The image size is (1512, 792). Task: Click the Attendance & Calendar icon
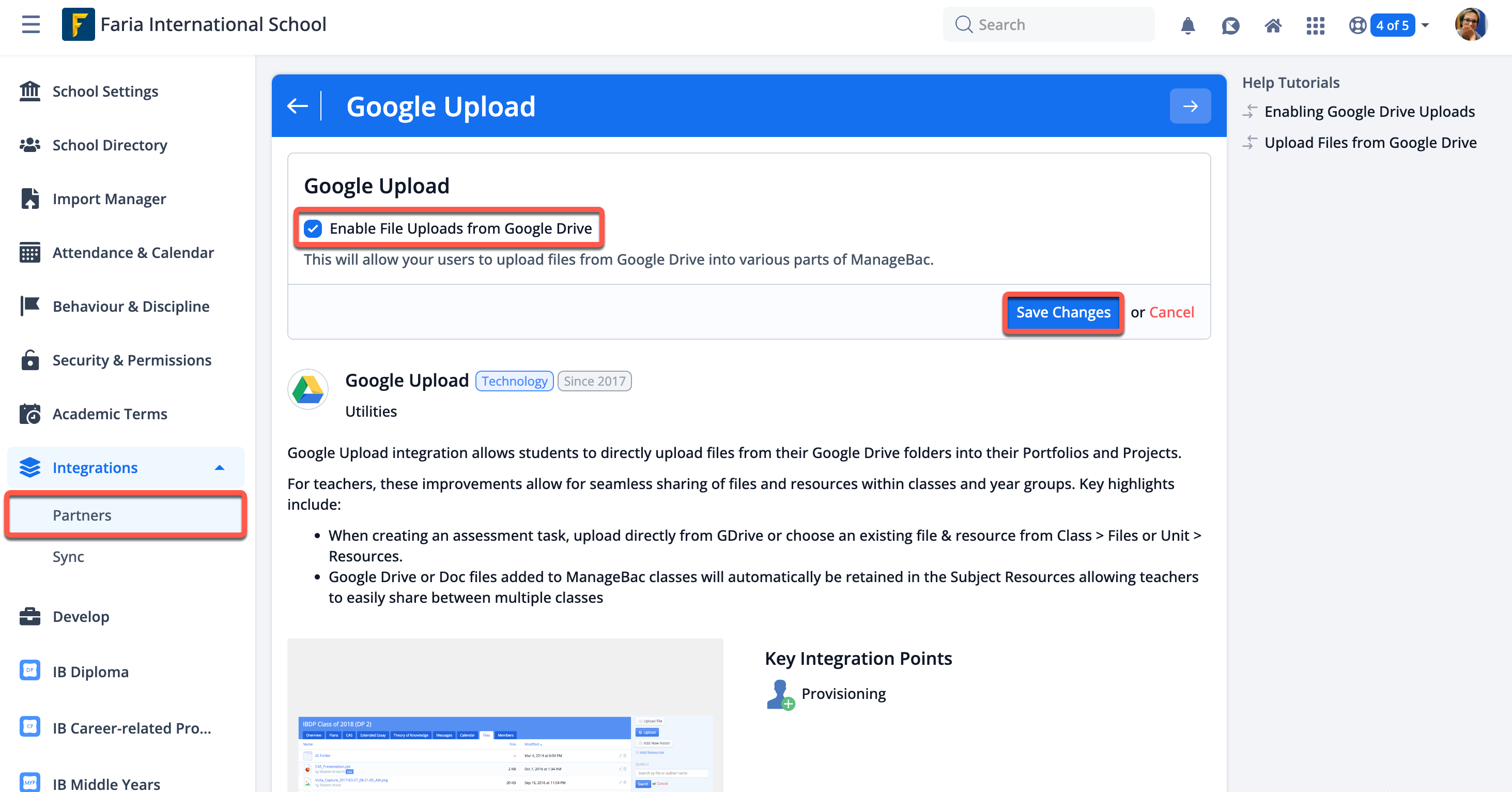[x=30, y=252]
